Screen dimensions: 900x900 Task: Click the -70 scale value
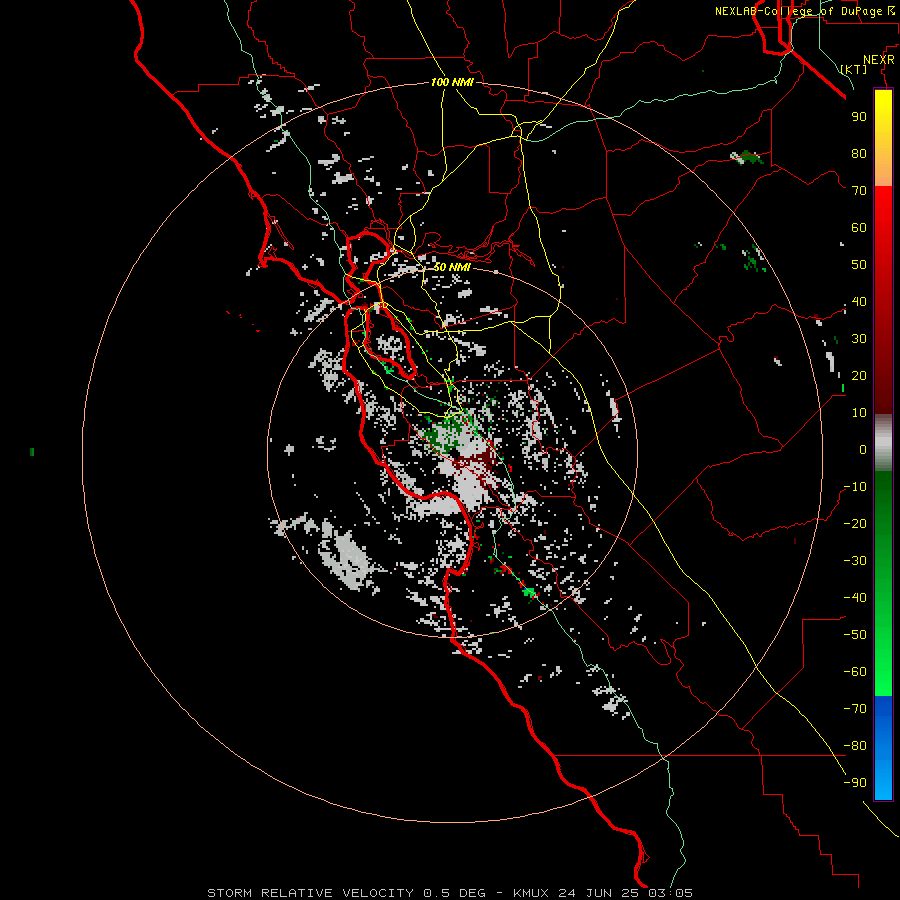point(855,709)
